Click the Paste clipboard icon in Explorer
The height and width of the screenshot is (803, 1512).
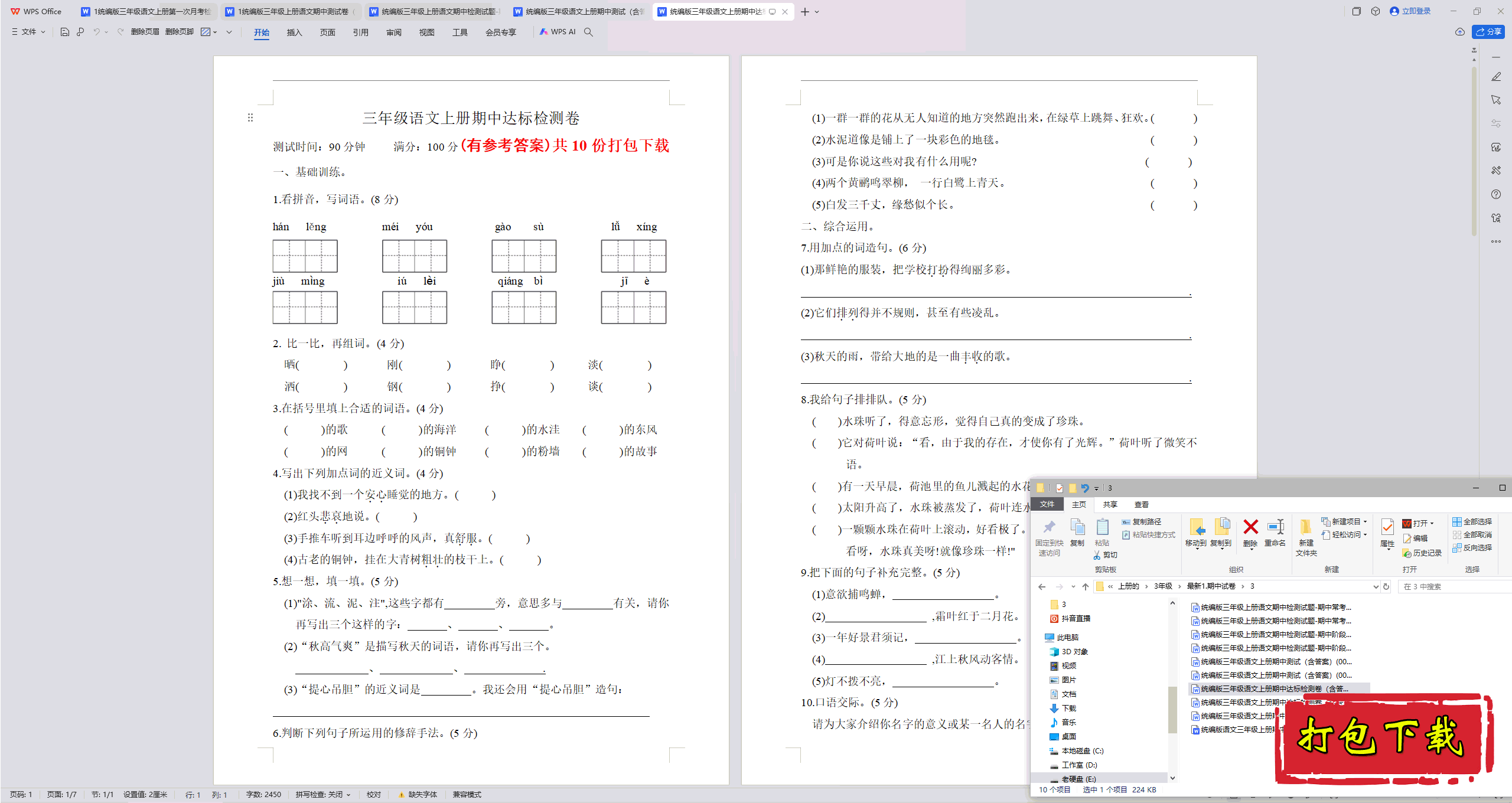coord(1102,527)
